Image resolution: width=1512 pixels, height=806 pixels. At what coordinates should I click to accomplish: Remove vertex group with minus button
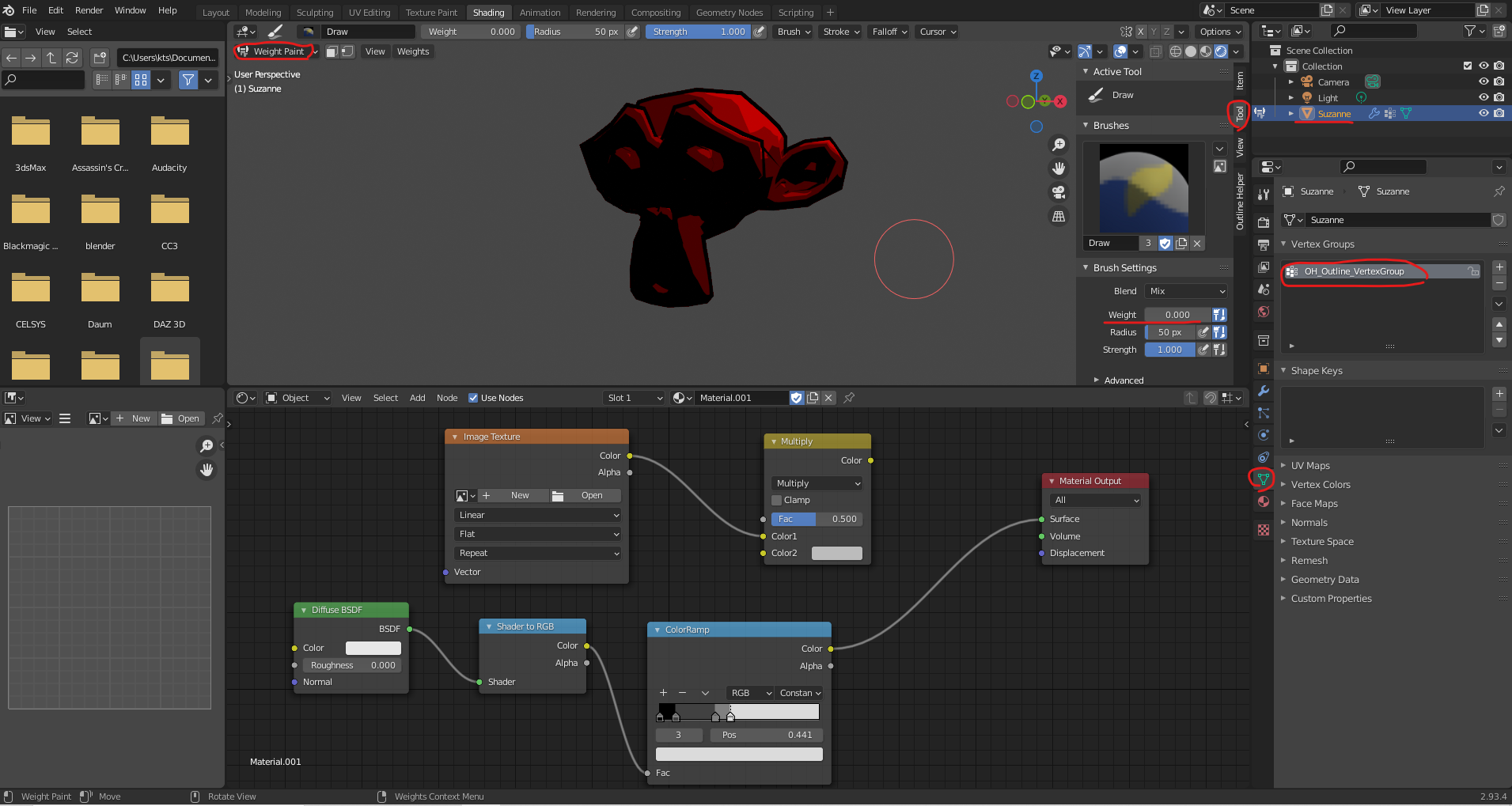click(1499, 283)
